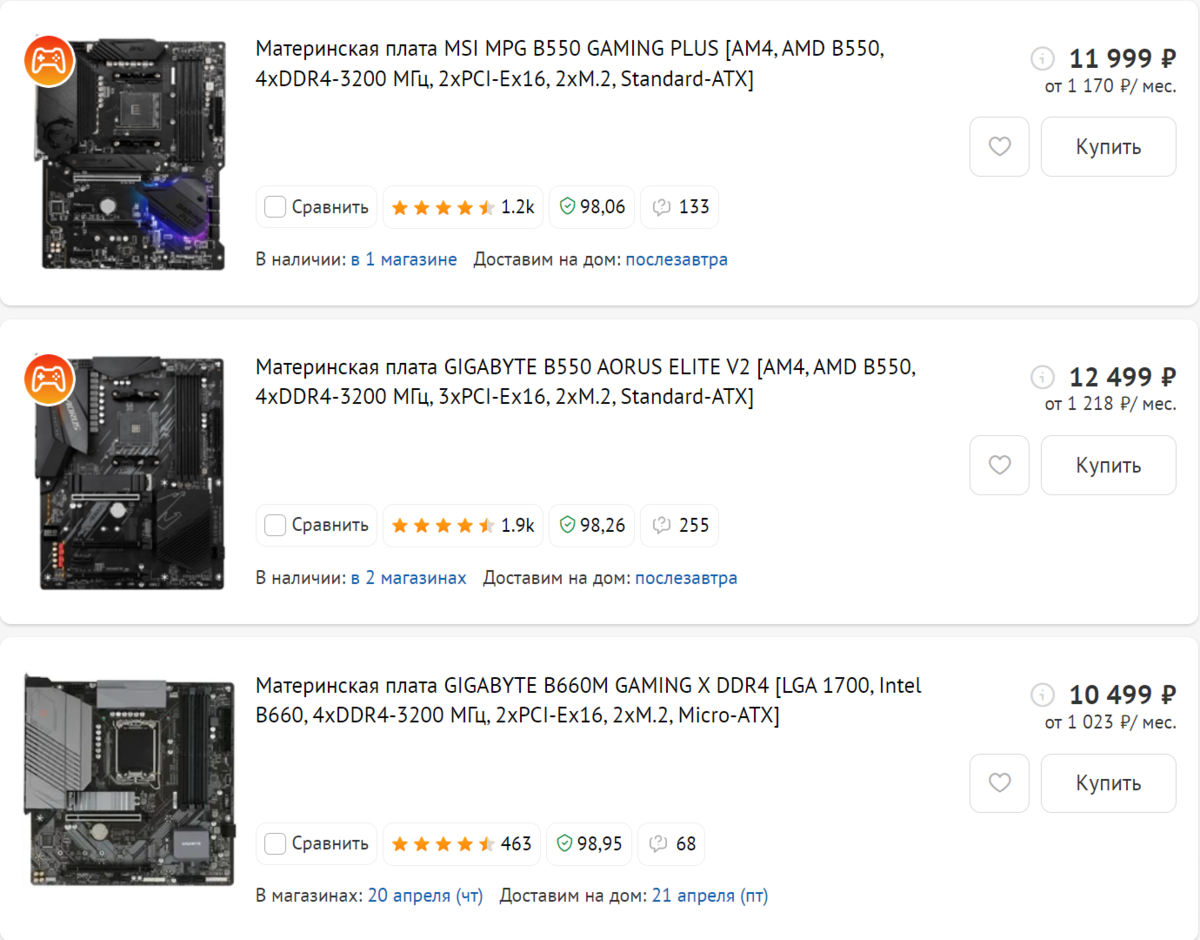
Task: Open the '20 апреля (чт)' store pickup link
Action: (x=425, y=896)
